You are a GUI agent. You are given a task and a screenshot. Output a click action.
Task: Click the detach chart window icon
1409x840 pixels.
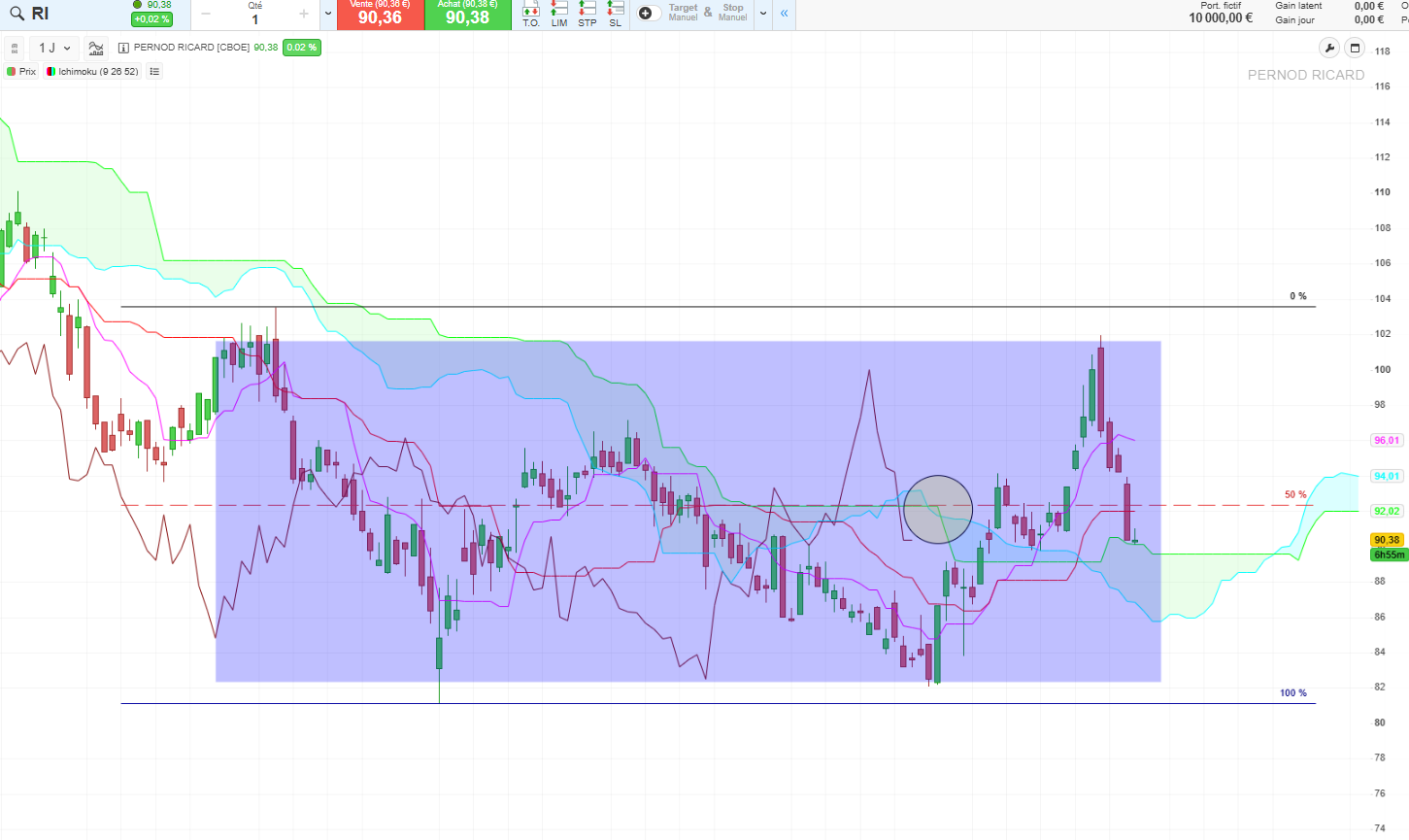click(1355, 48)
